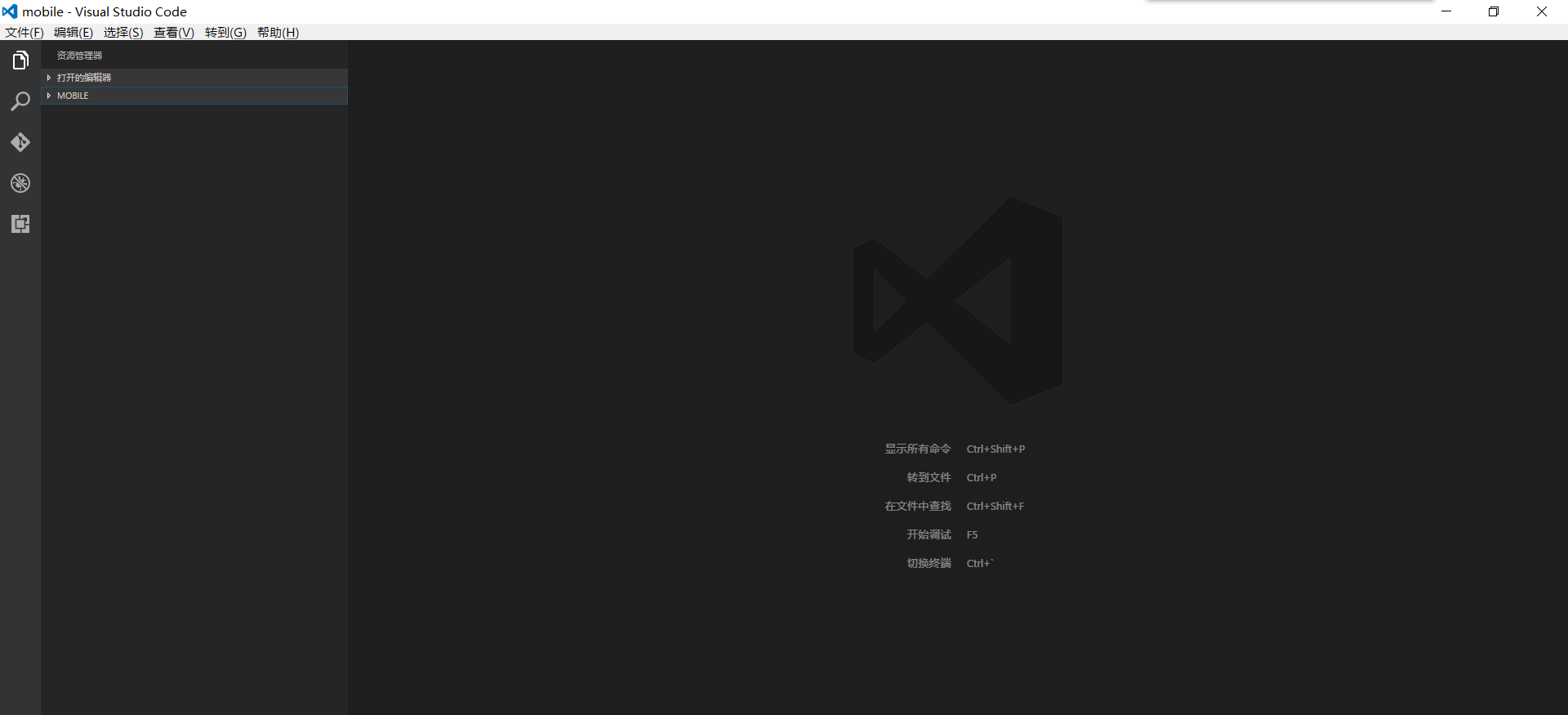Viewport: 1568px width, 715px height.
Task: Click the 在文件中查找 hint text
Action: (918, 506)
